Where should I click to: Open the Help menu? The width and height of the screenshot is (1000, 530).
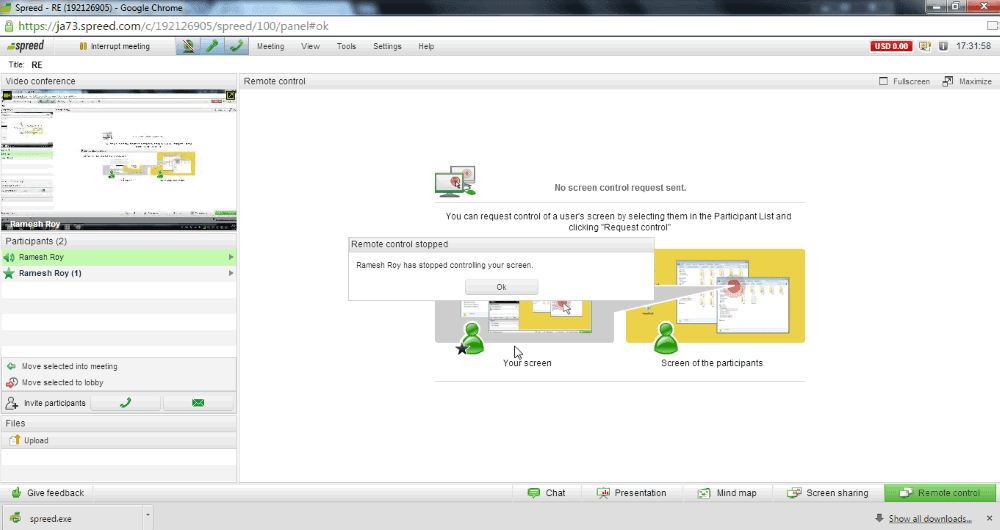tap(426, 47)
